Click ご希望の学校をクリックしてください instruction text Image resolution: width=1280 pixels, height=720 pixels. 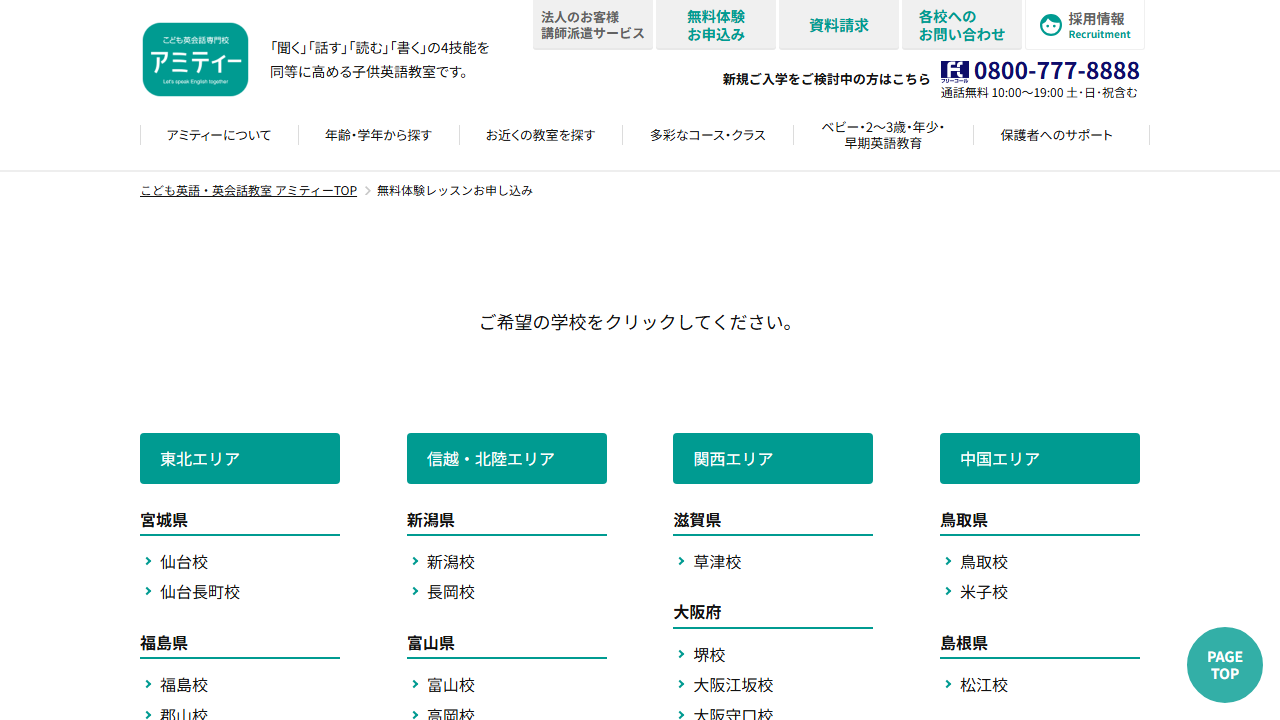[639, 322]
